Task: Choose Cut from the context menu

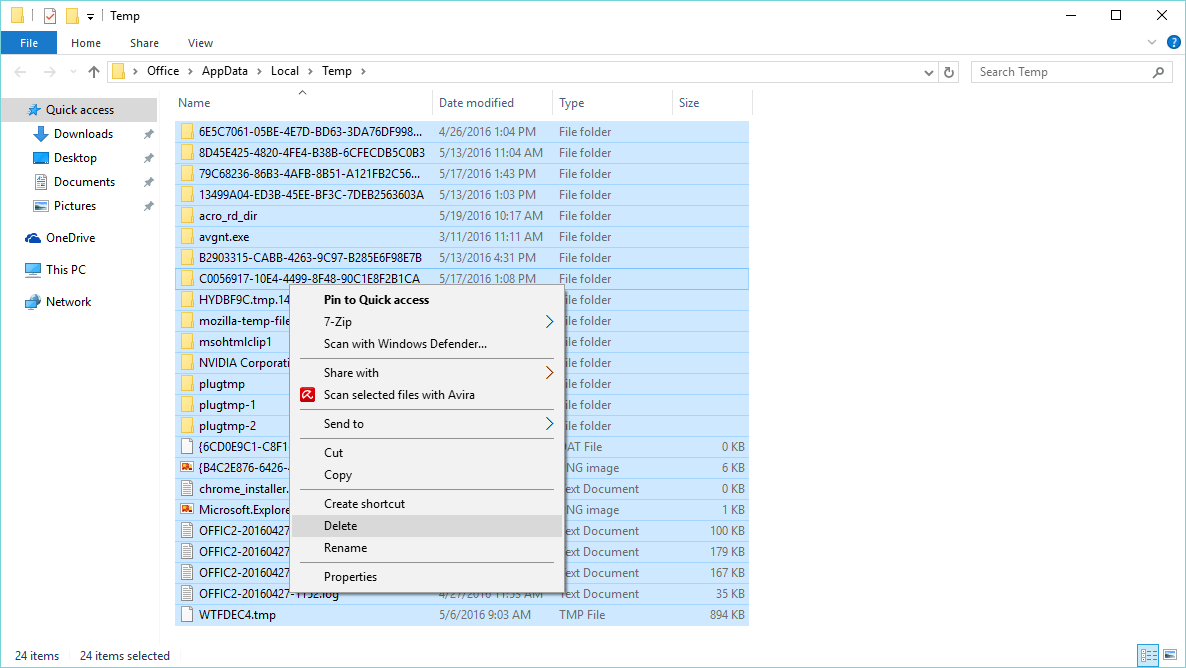Action: coord(427,452)
